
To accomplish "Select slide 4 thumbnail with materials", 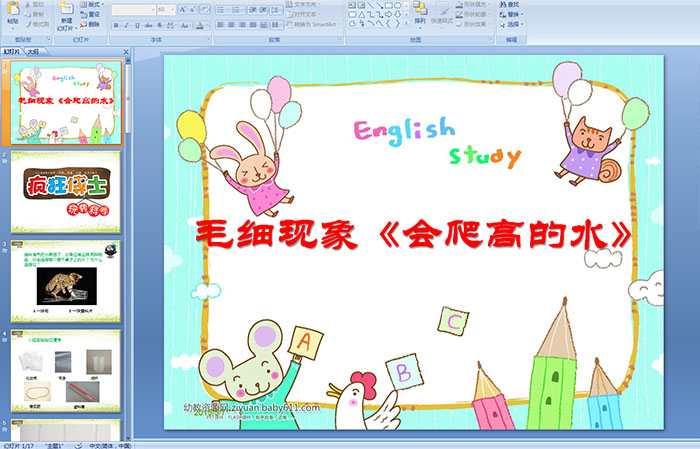I will pos(66,371).
